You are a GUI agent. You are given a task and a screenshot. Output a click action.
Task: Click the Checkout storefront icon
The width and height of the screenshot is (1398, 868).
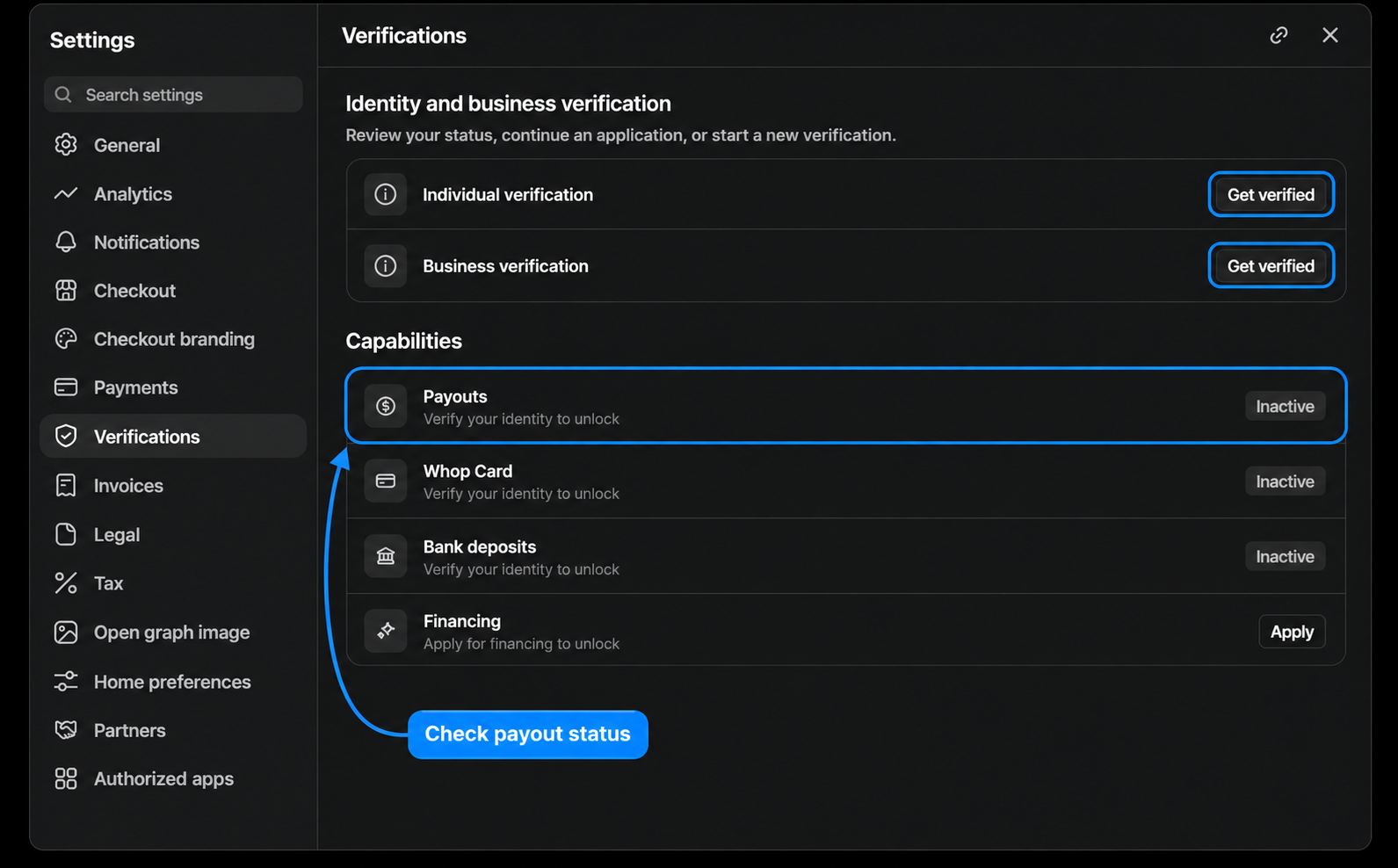[x=66, y=290]
